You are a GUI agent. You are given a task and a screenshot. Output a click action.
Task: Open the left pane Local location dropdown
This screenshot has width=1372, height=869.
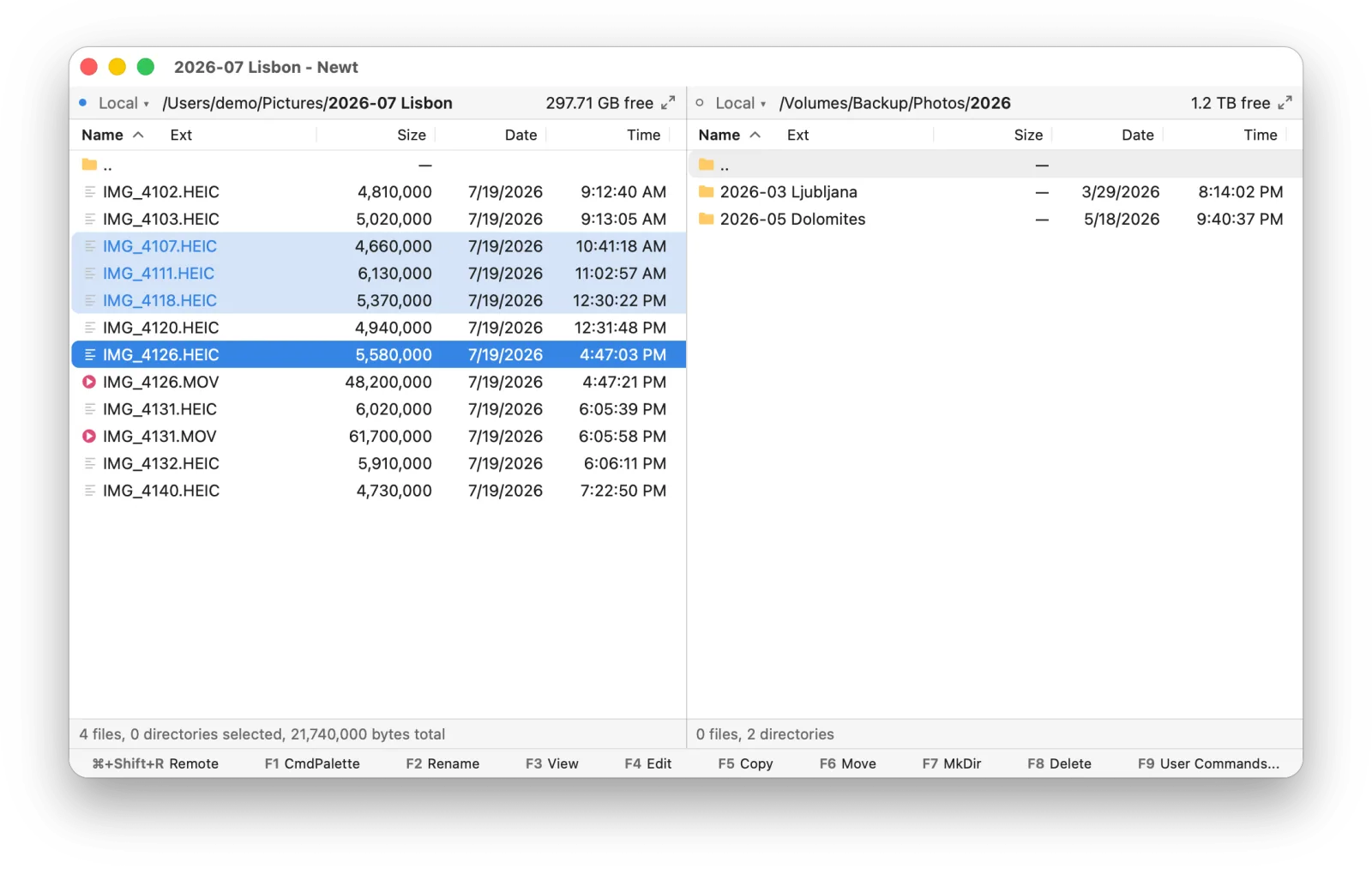[123, 103]
